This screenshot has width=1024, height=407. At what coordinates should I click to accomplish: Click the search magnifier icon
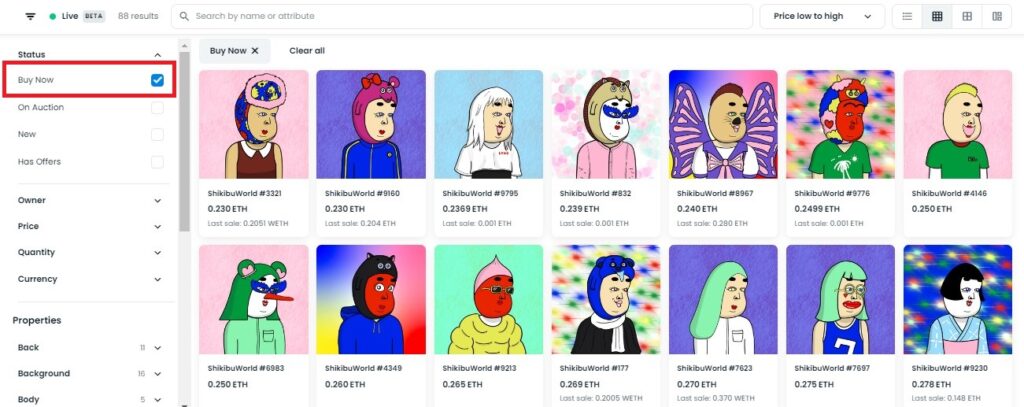pos(185,16)
